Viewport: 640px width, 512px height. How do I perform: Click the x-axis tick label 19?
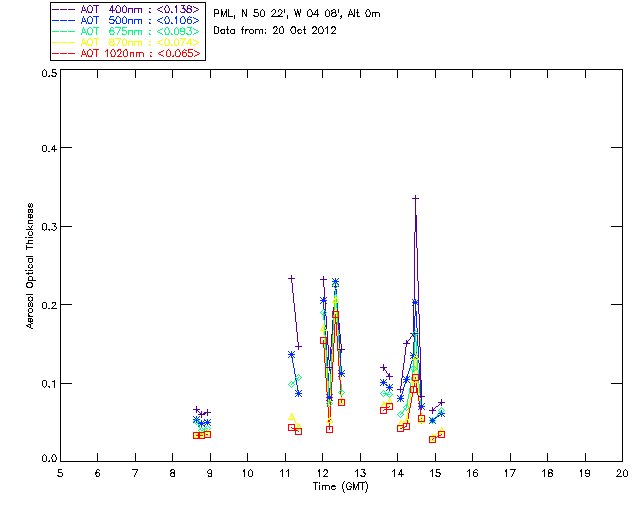[585, 473]
